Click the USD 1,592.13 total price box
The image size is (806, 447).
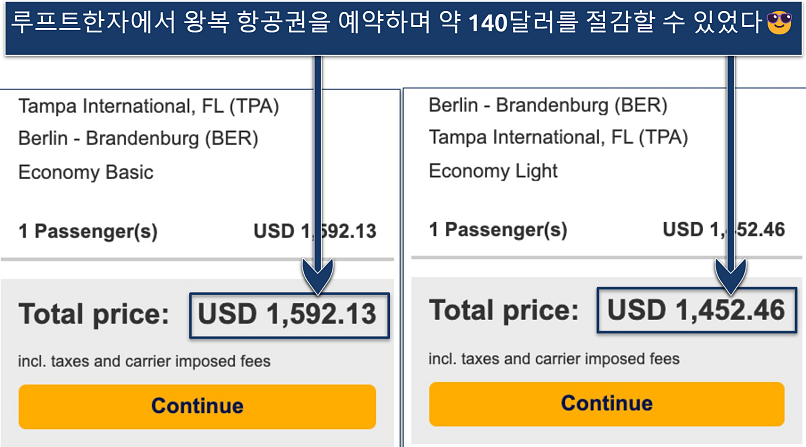(288, 315)
